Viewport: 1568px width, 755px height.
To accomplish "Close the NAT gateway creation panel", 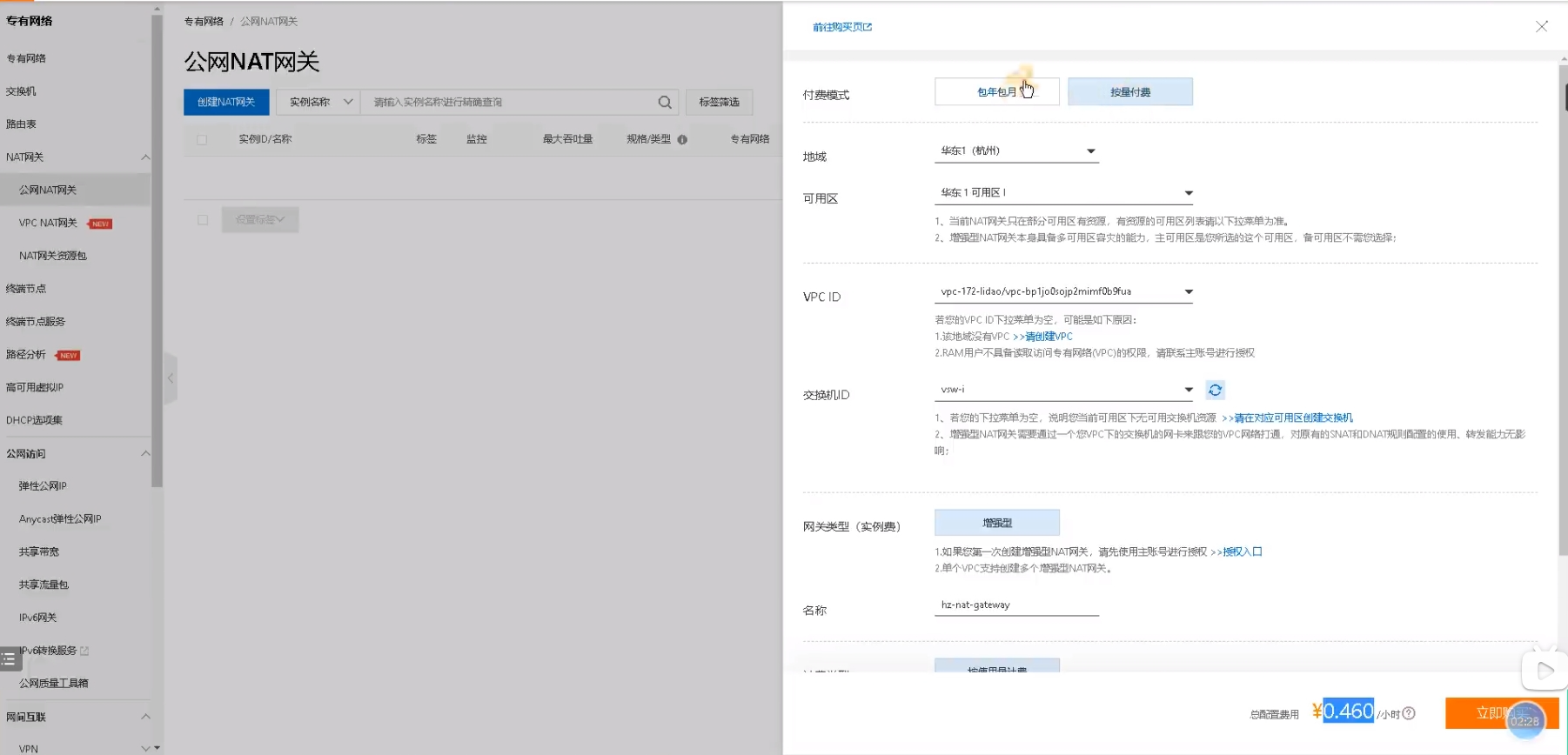I will [x=1541, y=27].
